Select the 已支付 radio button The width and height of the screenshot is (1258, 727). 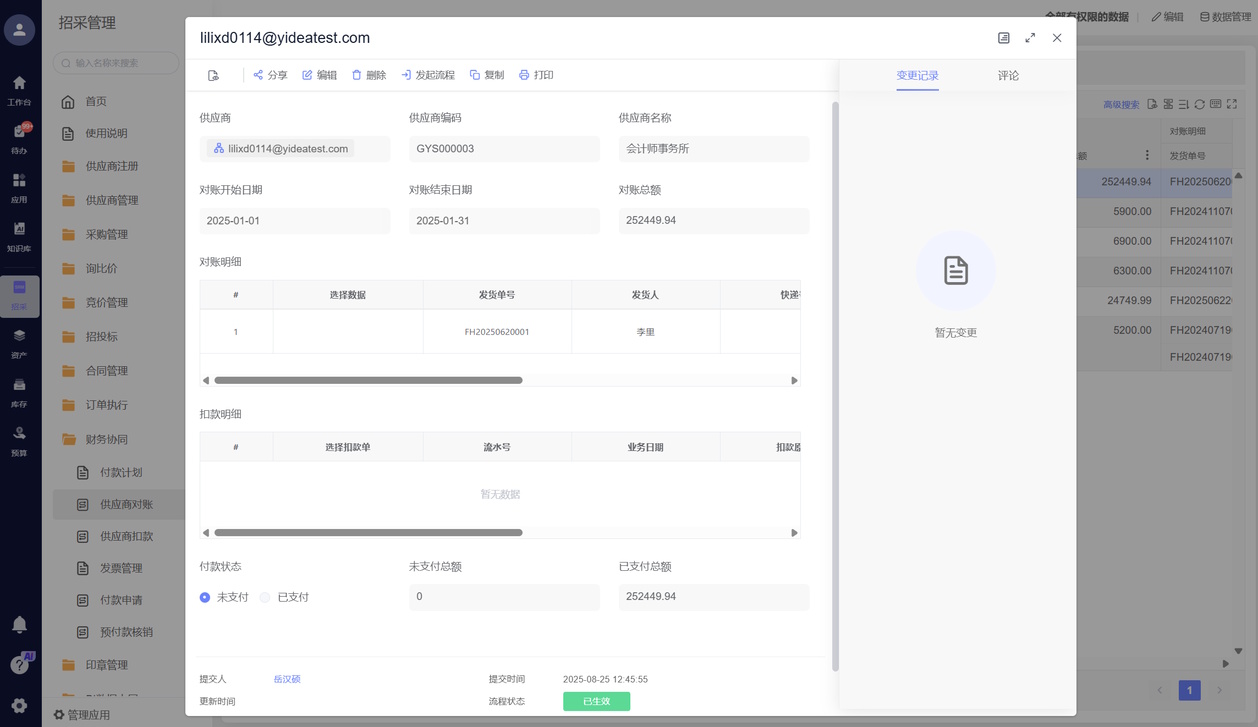[x=265, y=597]
